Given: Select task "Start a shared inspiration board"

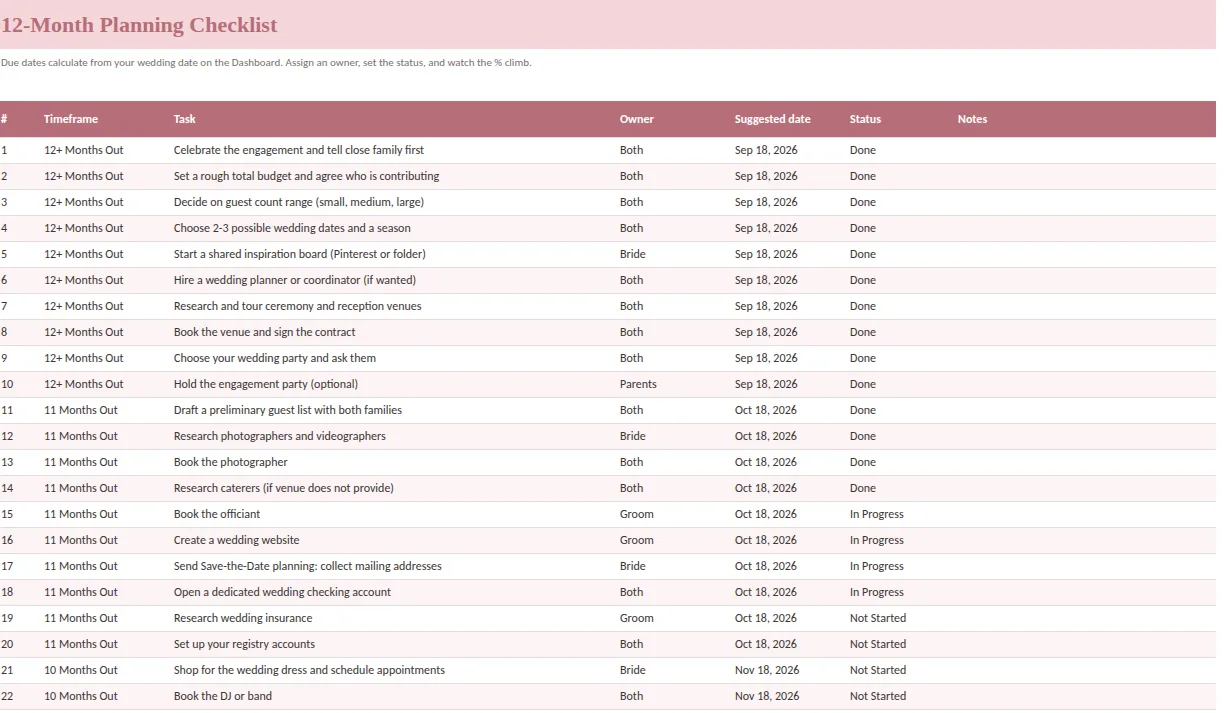Looking at the screenshot, I should coord(299,254).
